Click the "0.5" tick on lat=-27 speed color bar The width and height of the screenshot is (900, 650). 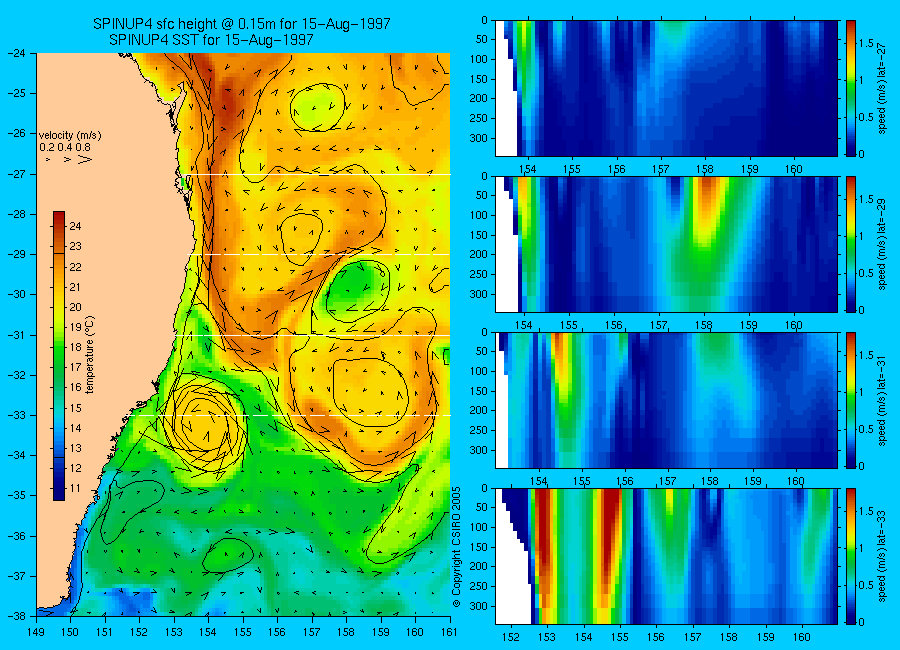(866, 117)
